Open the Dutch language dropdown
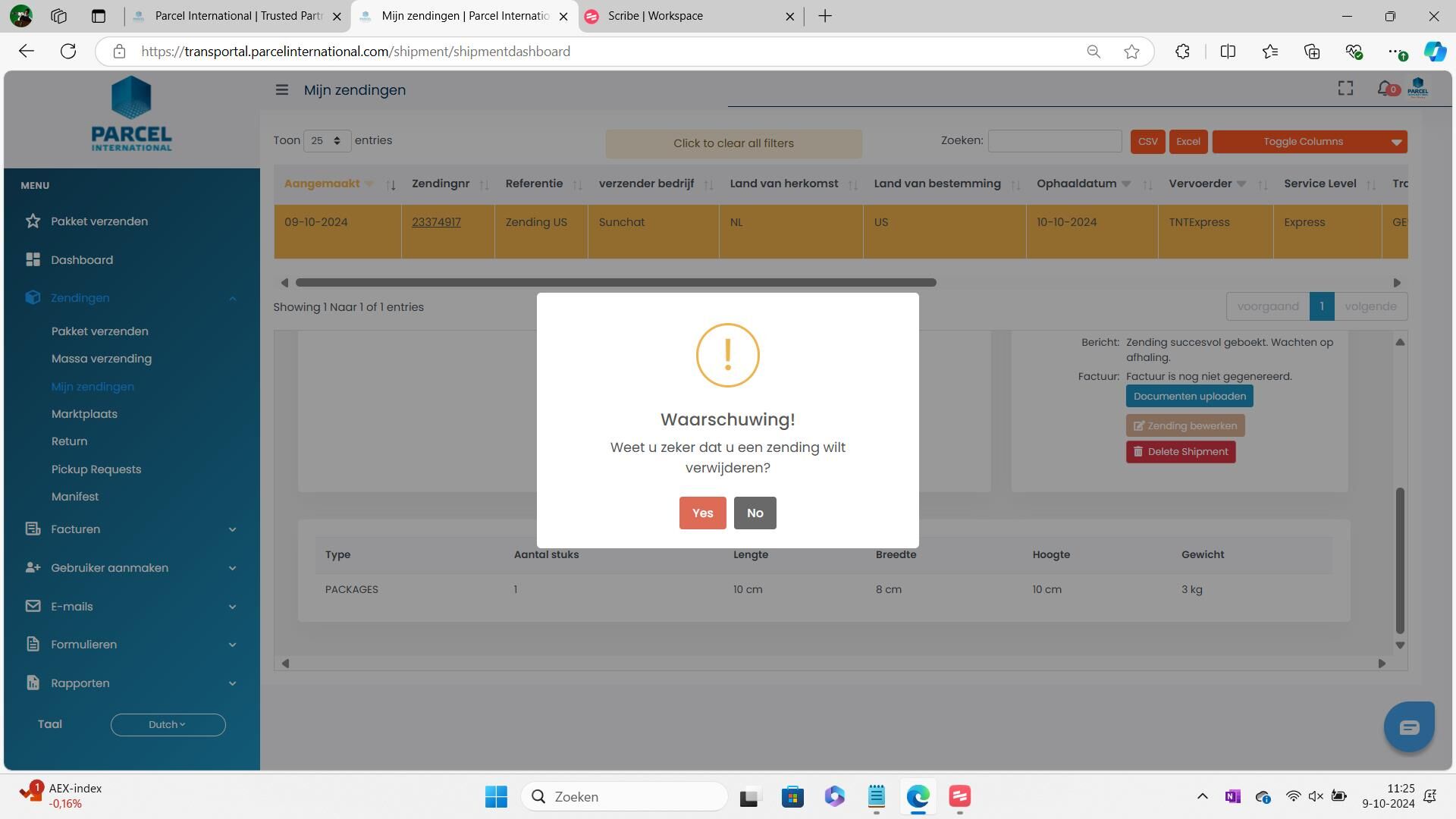1456x819 pixels. click(168, 725)
